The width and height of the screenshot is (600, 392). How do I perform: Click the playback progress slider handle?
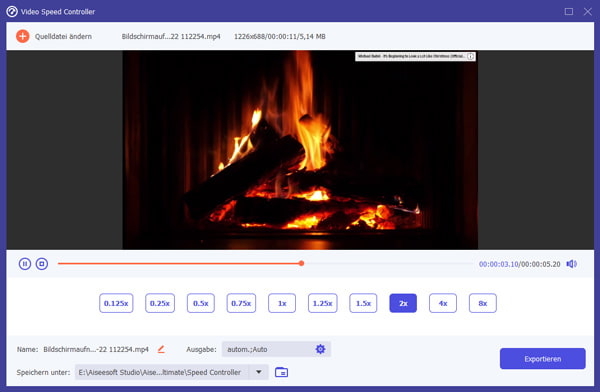pyautogui.click(x=302, y=263)
